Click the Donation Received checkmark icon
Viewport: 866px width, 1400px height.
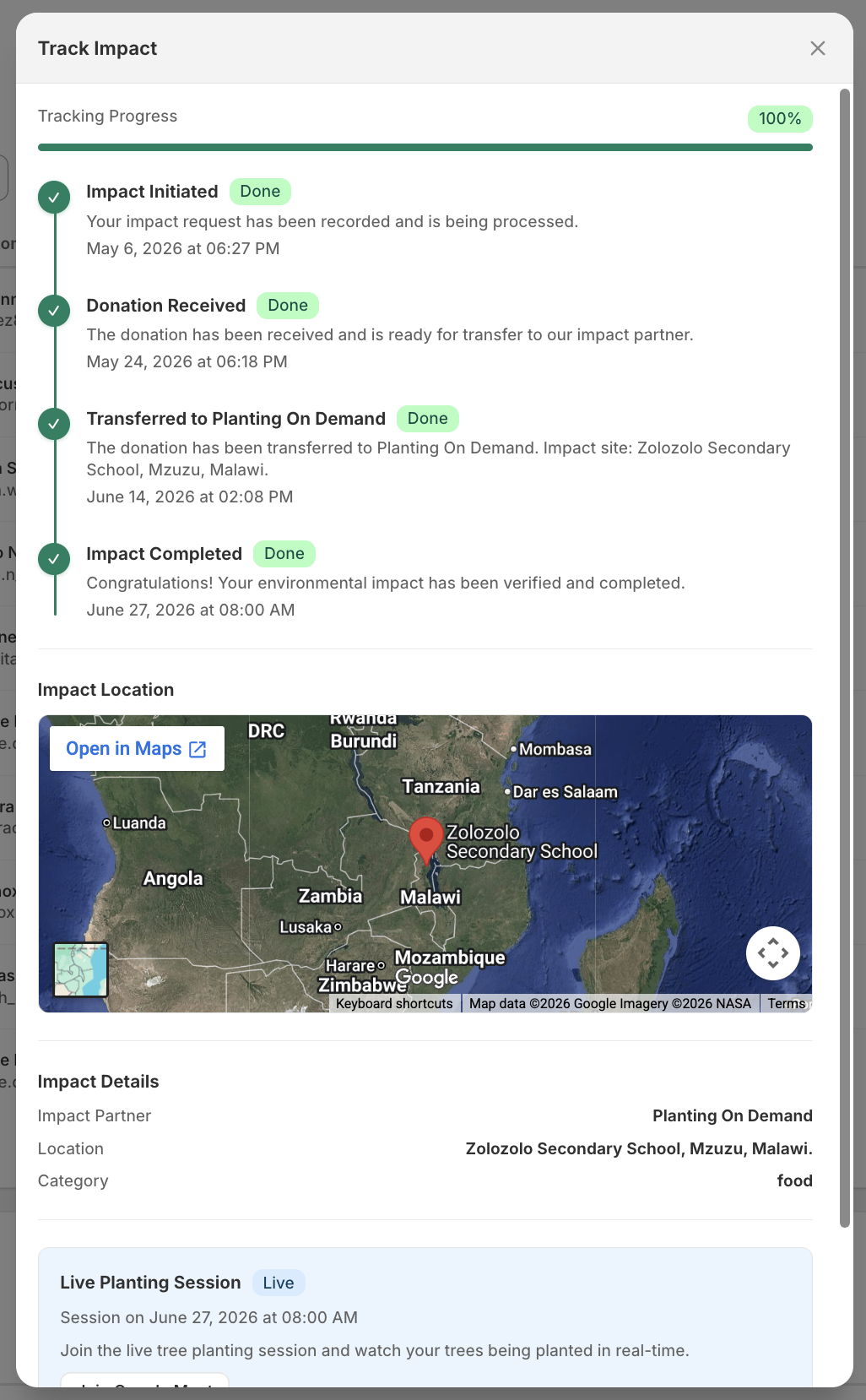[54, 311]
